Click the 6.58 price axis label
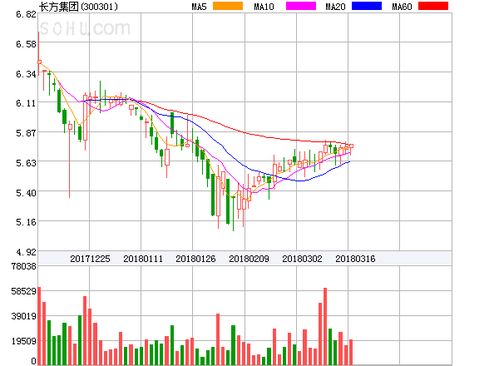This screenshot has height=366, width=499. click(26, 44)
